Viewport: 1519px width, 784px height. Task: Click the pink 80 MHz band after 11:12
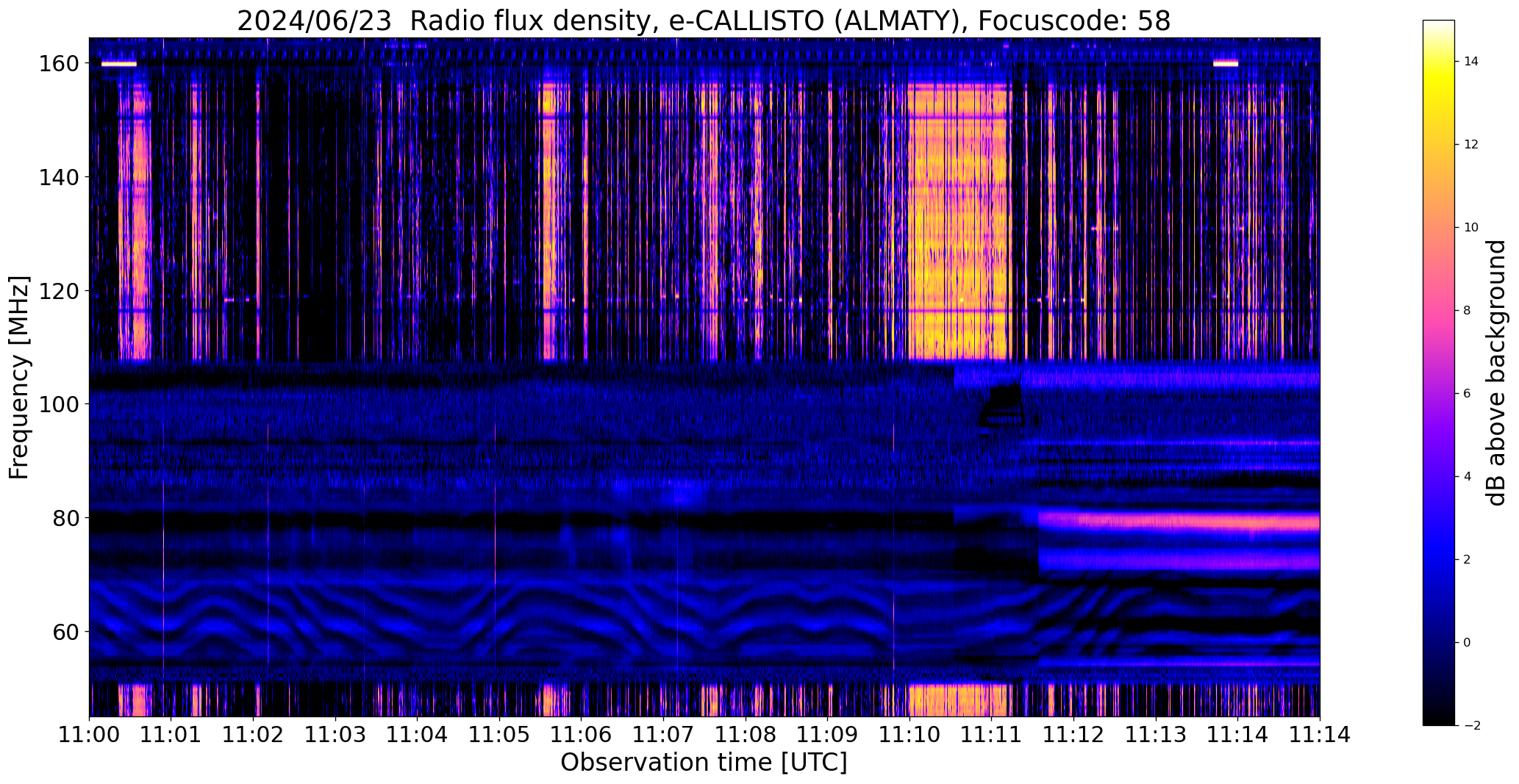1179,522
